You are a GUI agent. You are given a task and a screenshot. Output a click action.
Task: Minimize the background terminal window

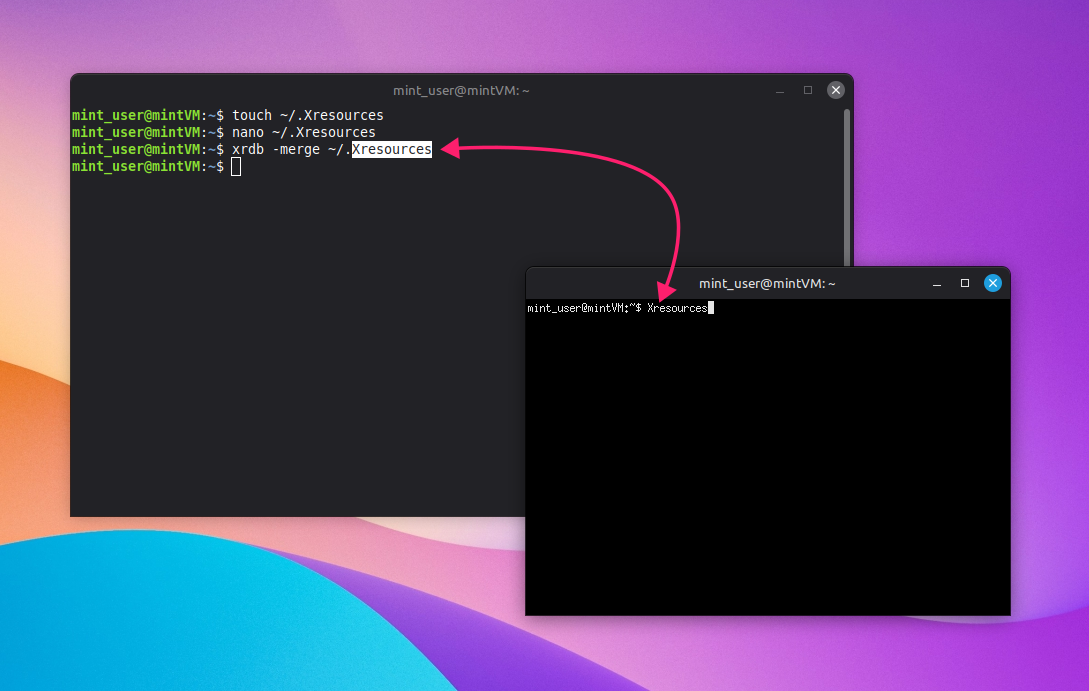(780, 91)
